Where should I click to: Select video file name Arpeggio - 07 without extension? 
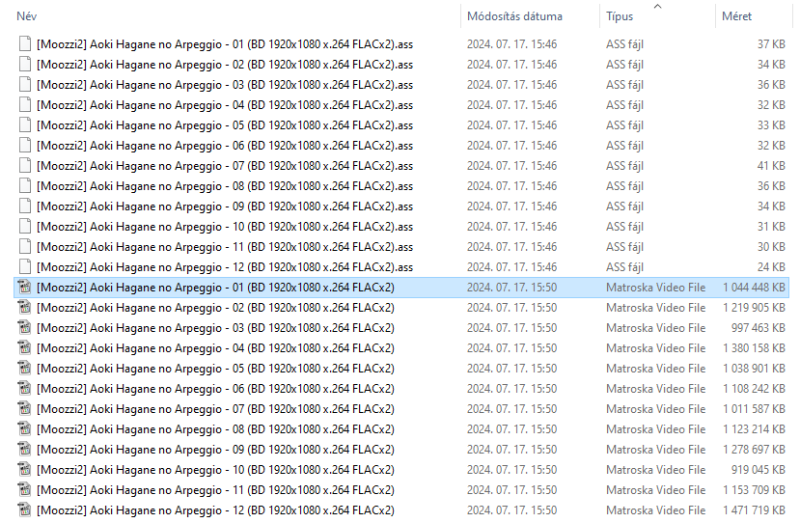click(x=215, y=409)
